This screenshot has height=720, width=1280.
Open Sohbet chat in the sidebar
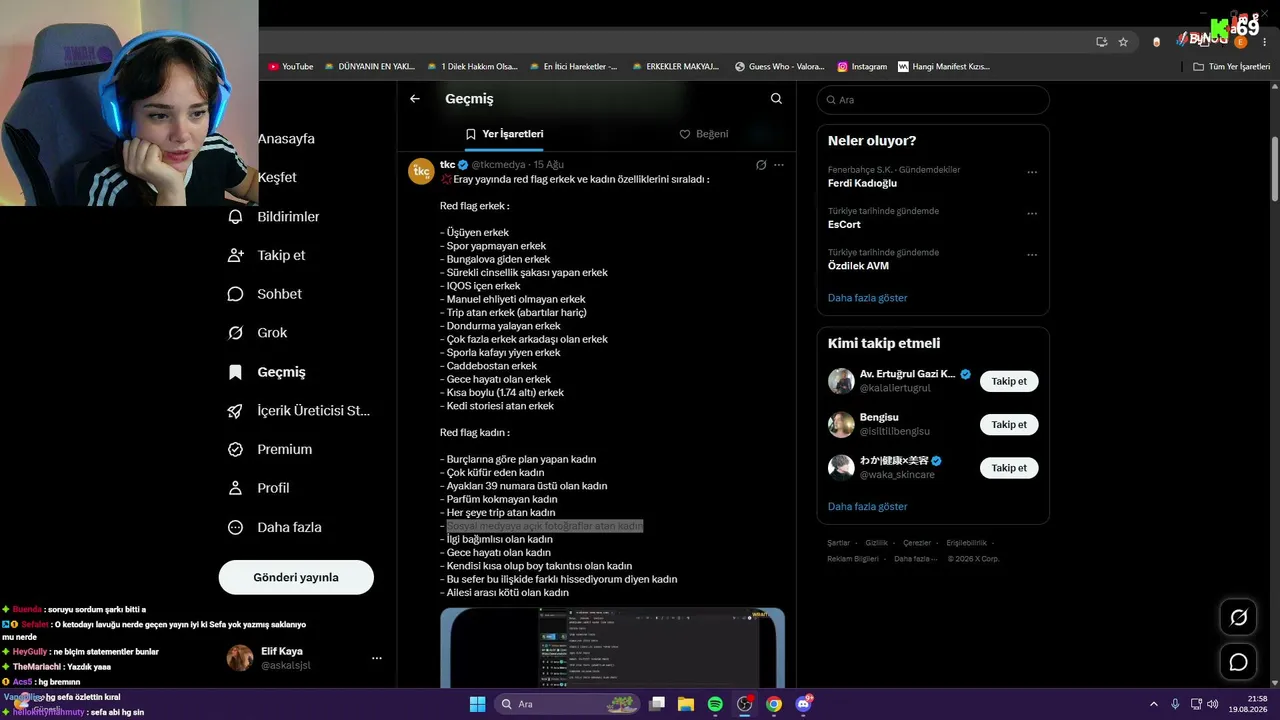[x=265, y=294]
